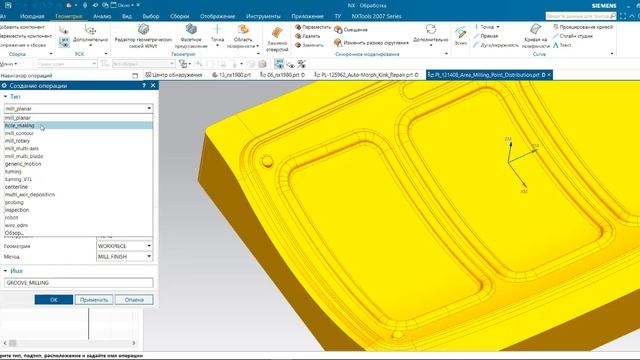
Task: Open the Инструменты ribbon tab
Action: (x=263, y=16)
